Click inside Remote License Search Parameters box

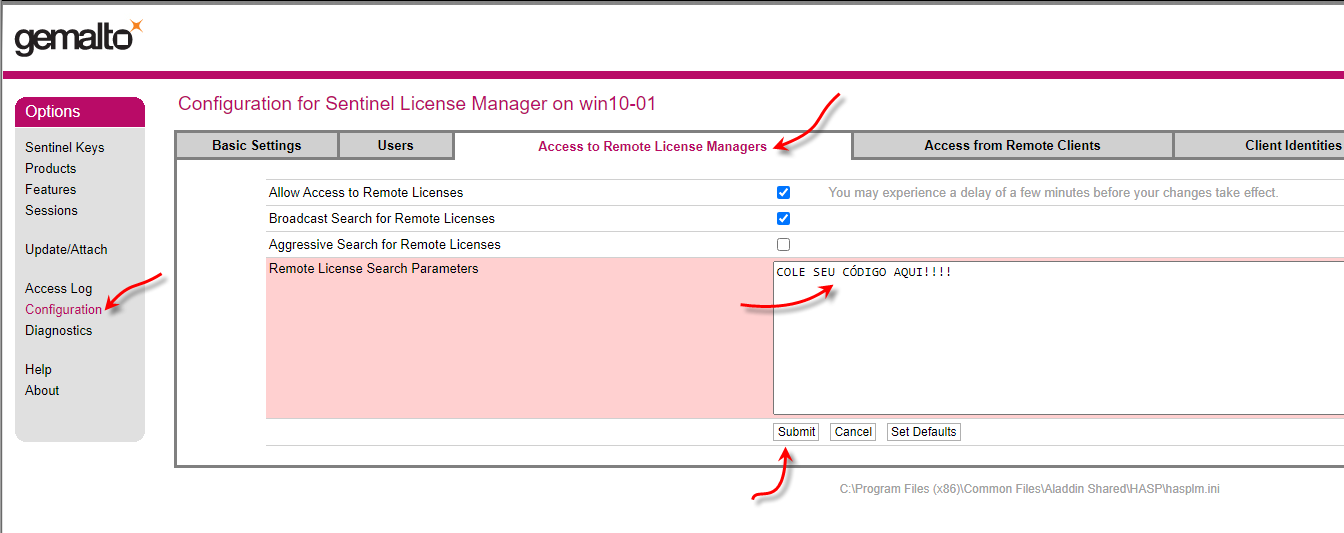(1058, 338)
